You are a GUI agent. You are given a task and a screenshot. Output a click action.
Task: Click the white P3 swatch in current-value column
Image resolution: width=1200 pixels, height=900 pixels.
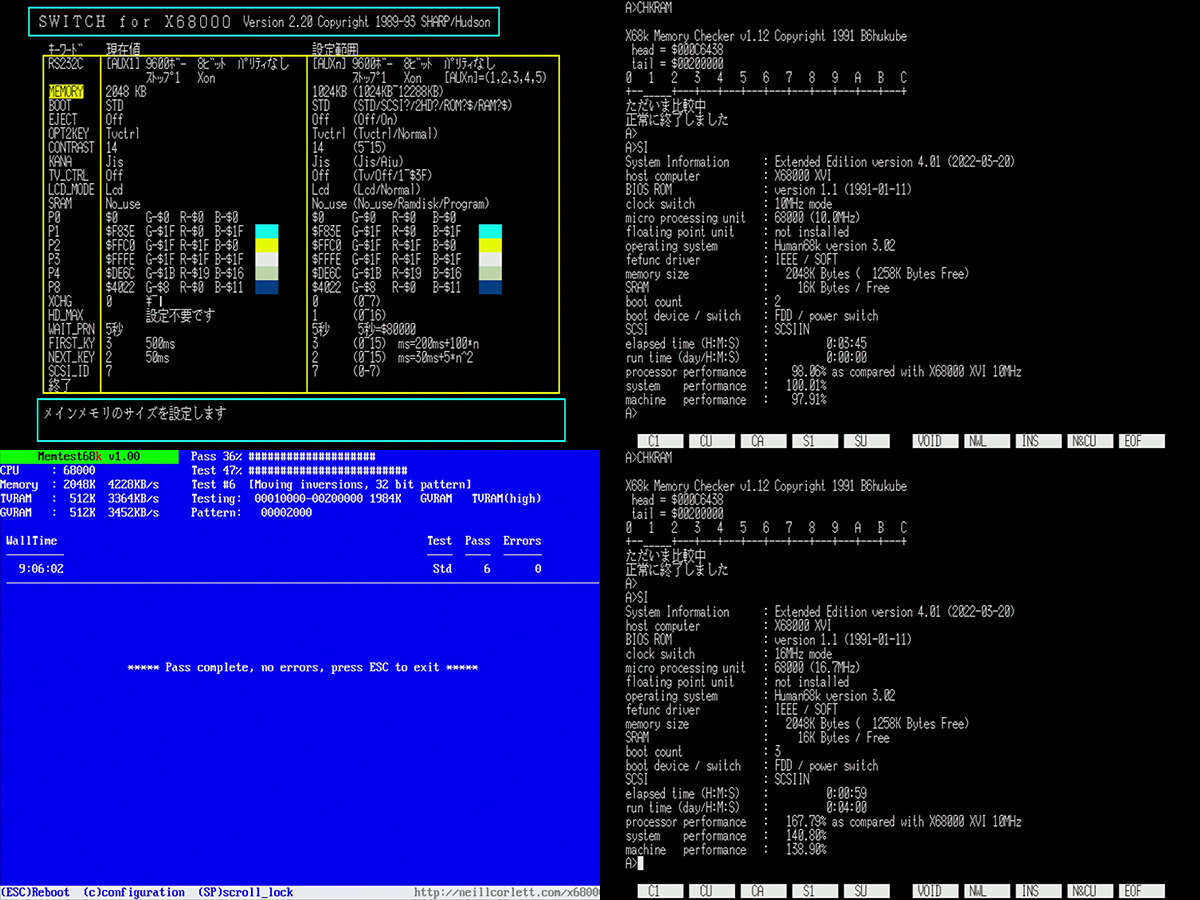[x=265, y=259]
